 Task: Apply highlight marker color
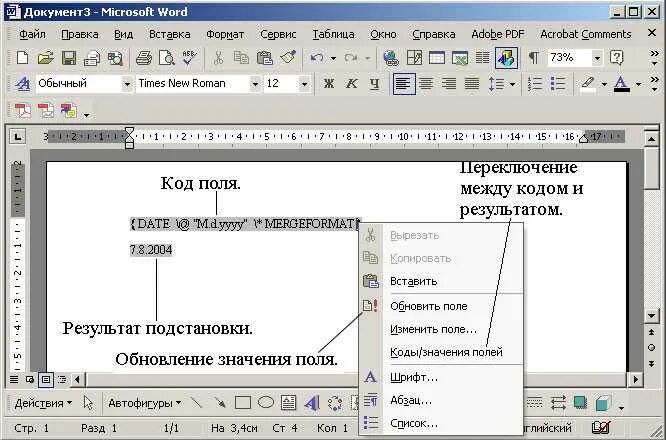(588, 84)
